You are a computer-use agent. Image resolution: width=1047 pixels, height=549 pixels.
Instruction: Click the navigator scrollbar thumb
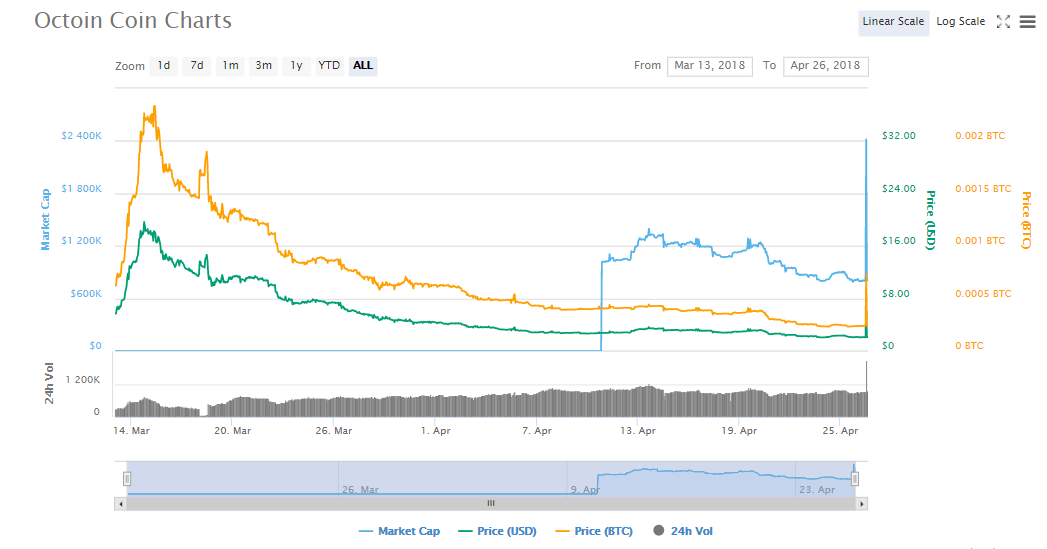(x=491, y=504)
